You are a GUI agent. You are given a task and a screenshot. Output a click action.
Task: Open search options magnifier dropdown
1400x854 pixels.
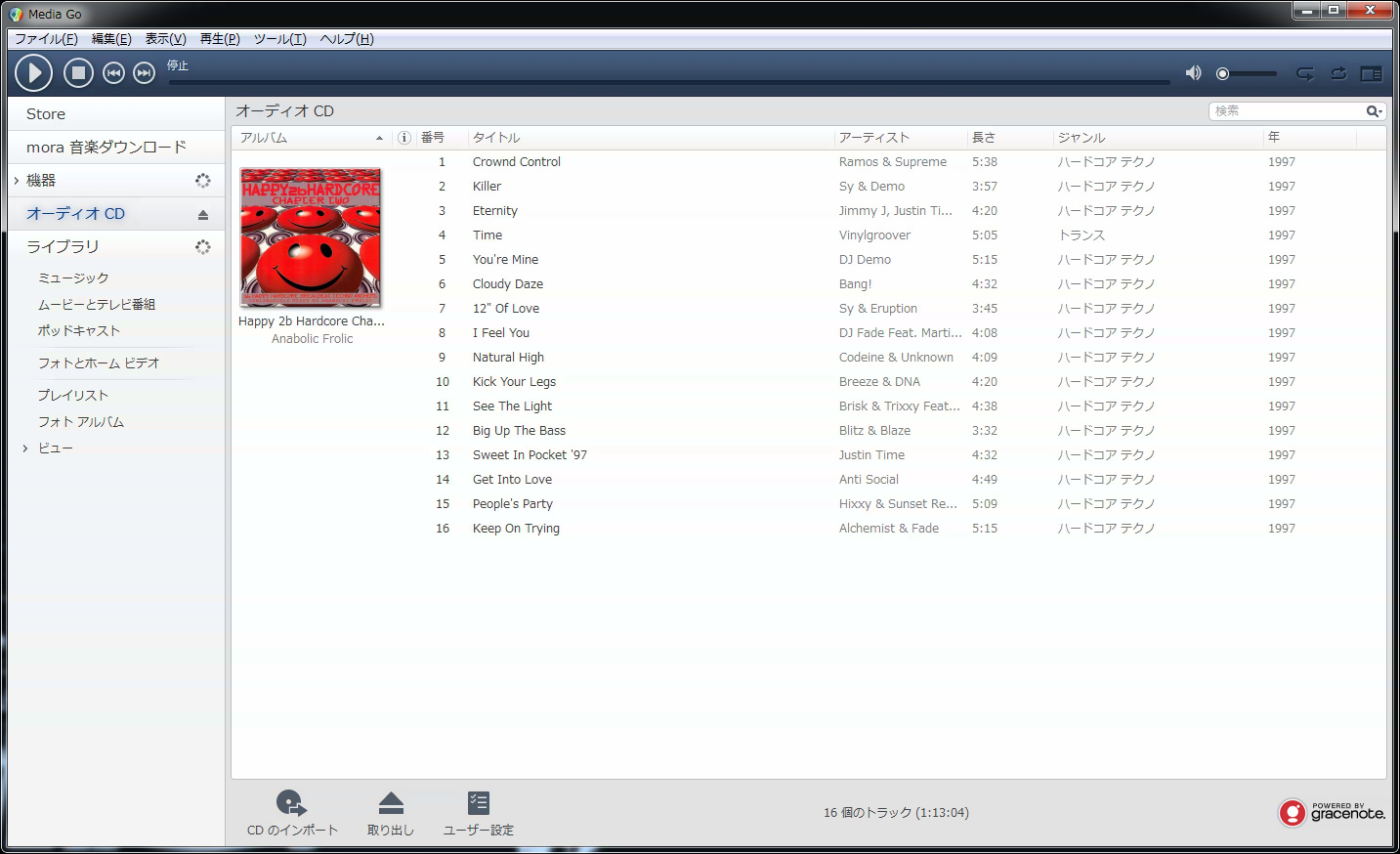(1374, 111)
